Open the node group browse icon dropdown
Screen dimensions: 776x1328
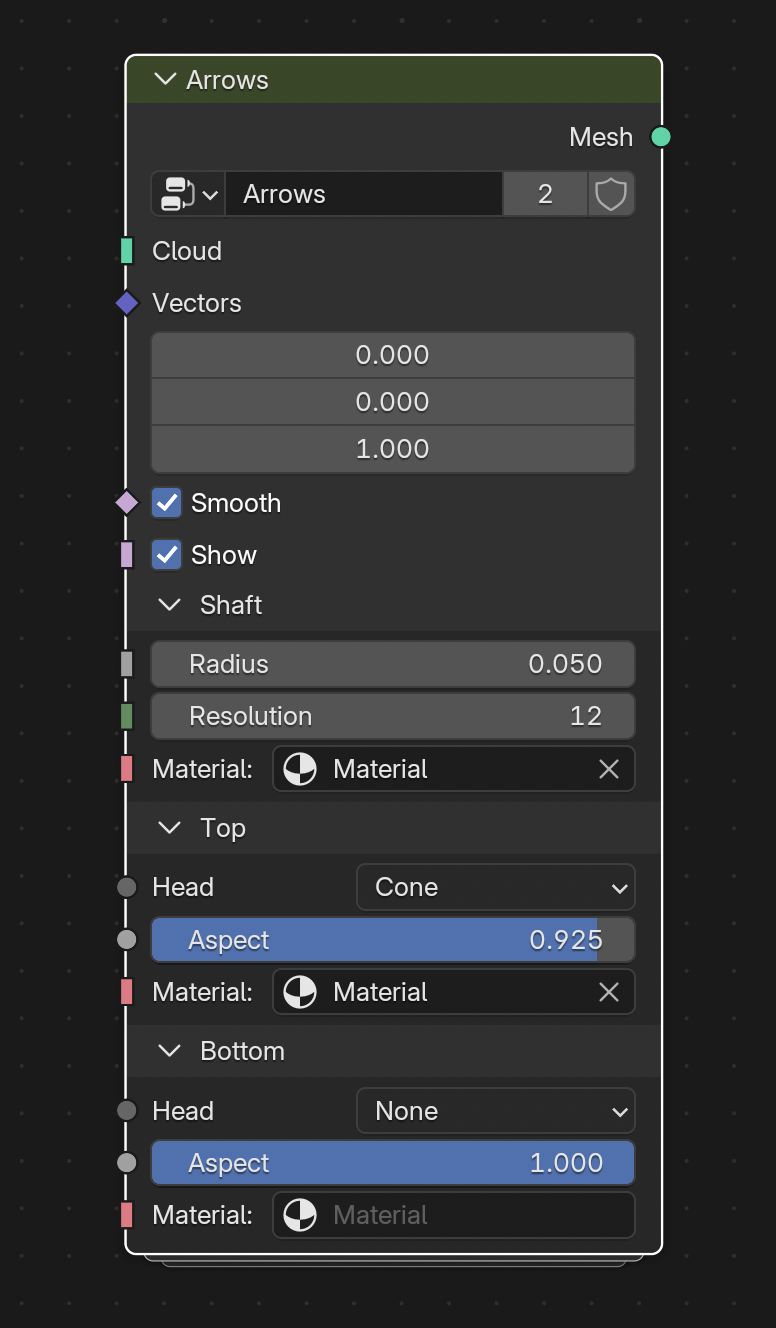point(188,194)
